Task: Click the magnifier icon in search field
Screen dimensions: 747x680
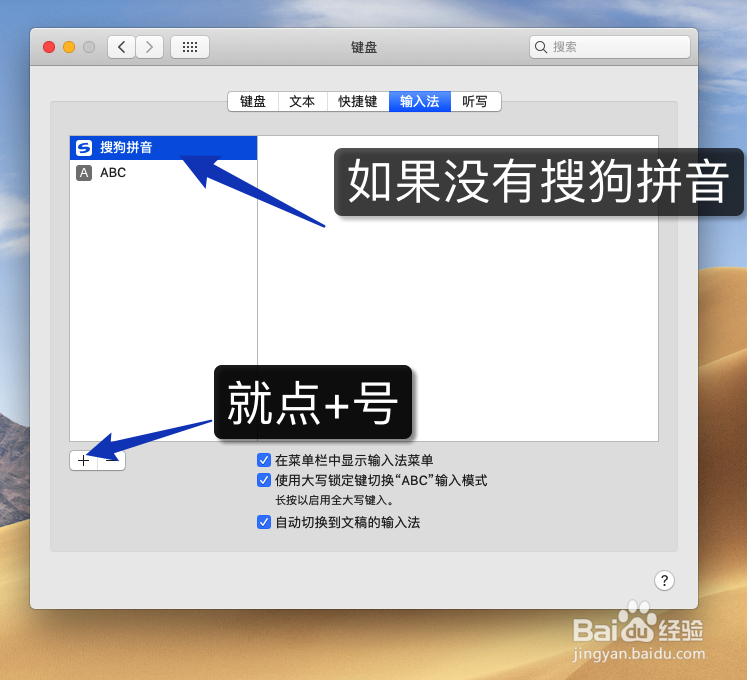Action: tap(540, 47)
